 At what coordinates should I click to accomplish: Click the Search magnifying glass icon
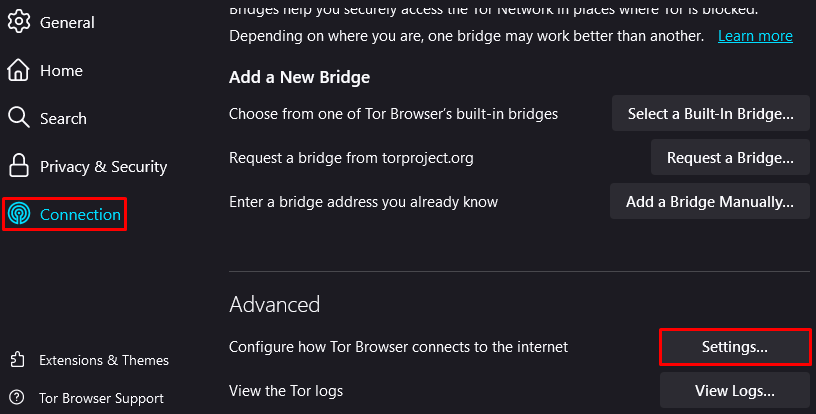point(19,118)
